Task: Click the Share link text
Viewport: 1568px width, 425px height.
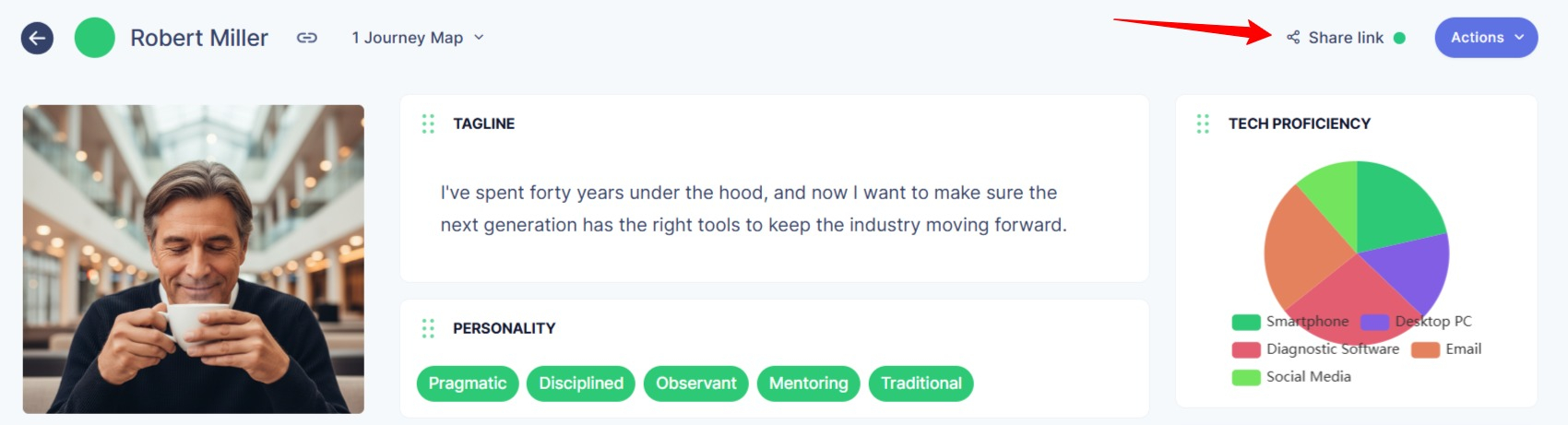Action: tap(1346, 38)
